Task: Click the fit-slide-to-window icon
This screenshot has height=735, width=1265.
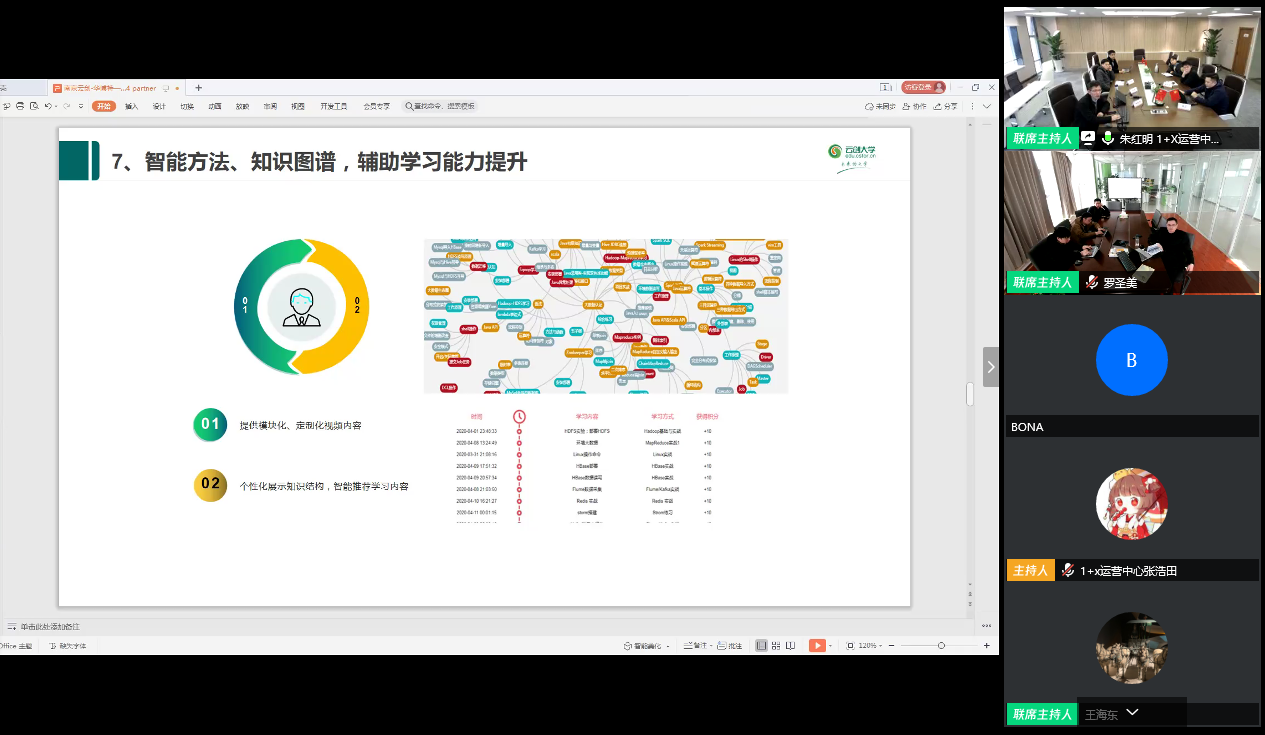Action: pyautogui.click(x=850, y=646)
